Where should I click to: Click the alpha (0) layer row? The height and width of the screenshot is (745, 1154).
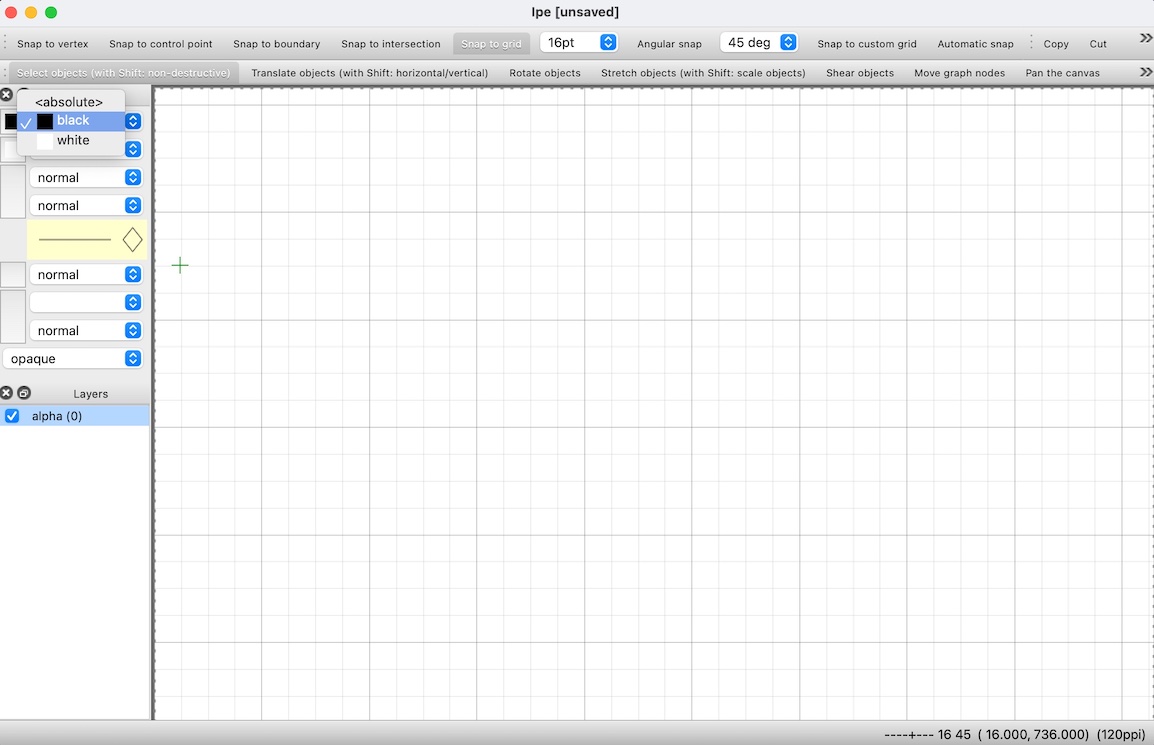[74, 416]
